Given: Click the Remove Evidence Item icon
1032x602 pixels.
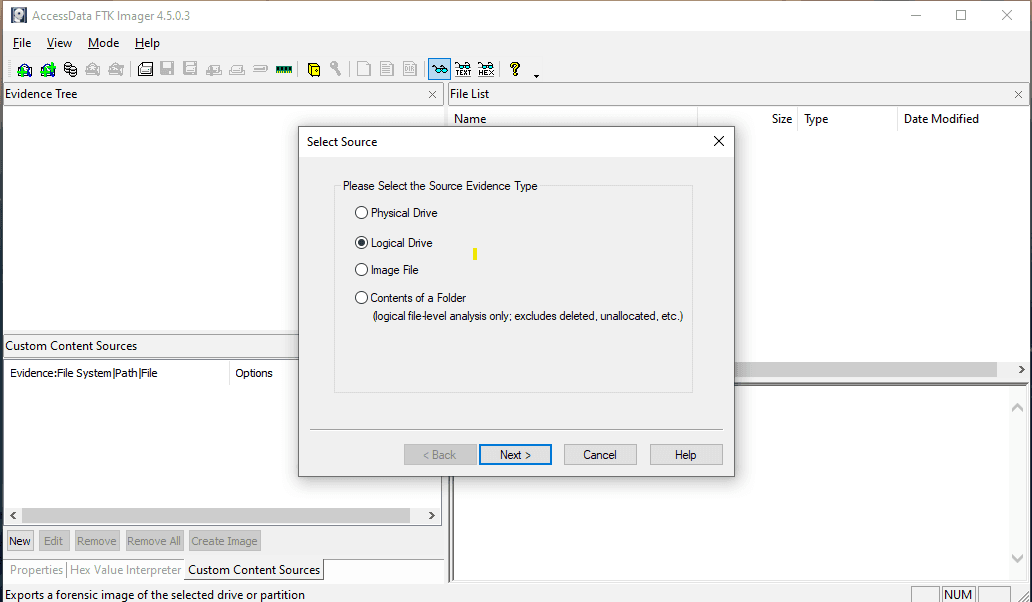Looking at the screenshot, I should pos(93,69).
